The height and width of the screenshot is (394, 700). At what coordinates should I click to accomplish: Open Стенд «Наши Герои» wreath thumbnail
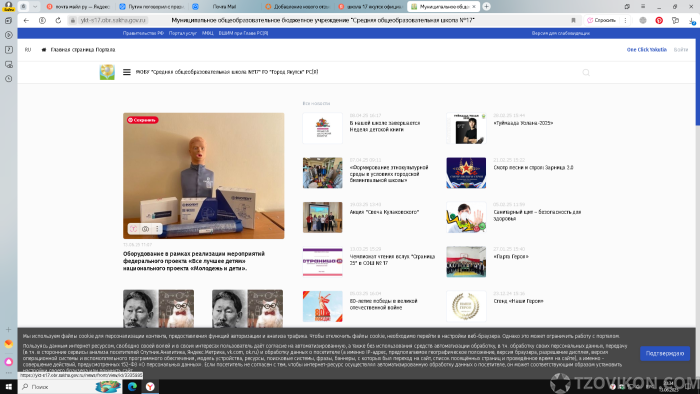click(466, 306)
